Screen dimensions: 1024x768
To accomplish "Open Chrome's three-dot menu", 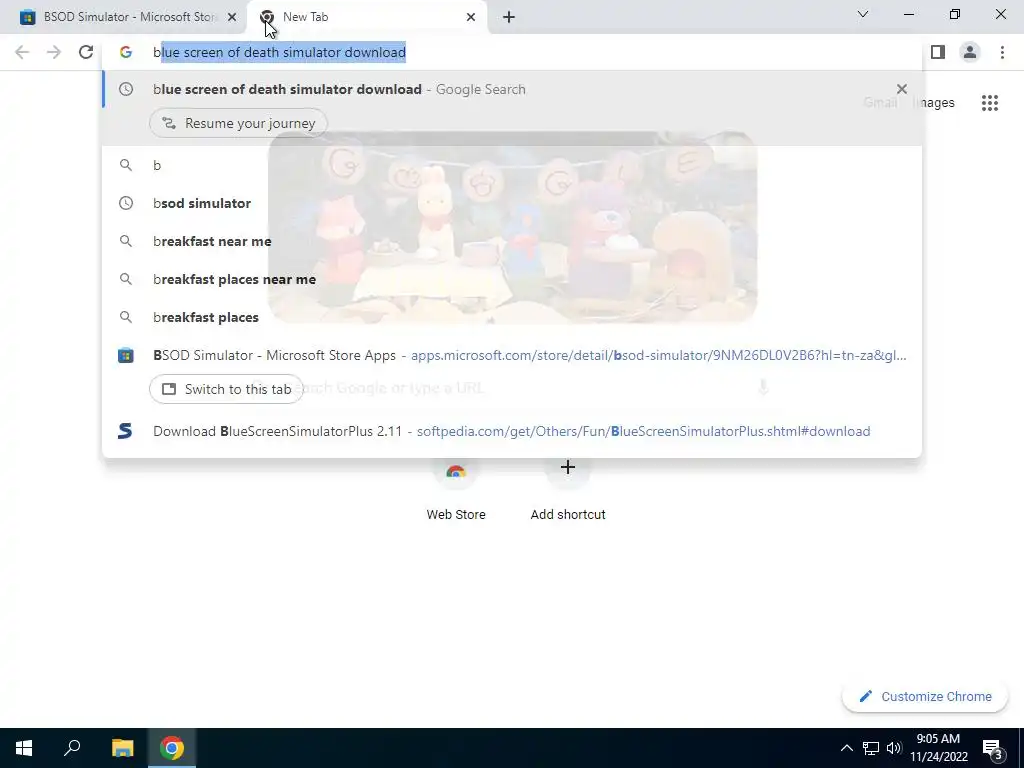I will tap(1002, 52).
